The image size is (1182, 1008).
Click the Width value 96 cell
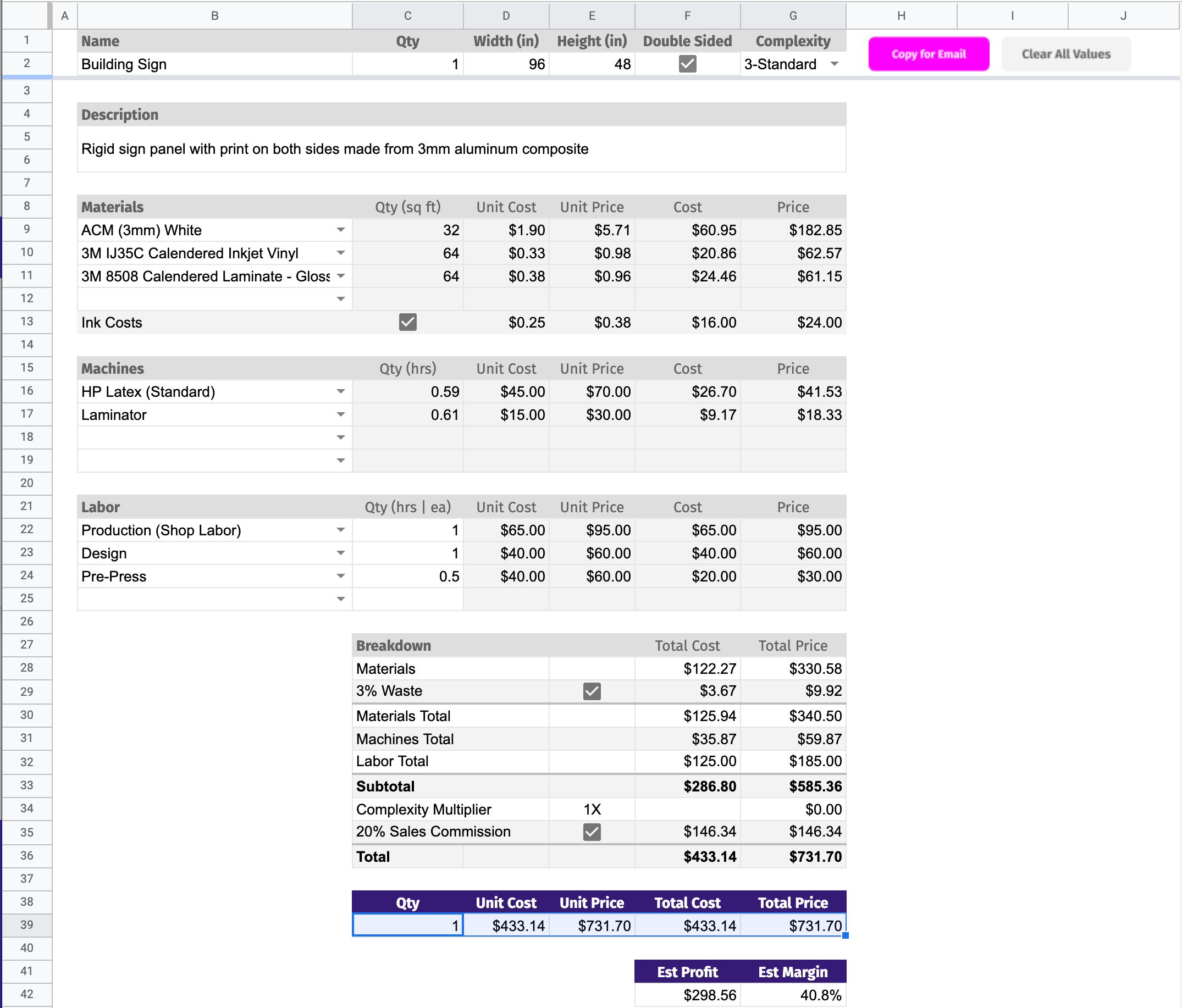click(x=505, y=64)
